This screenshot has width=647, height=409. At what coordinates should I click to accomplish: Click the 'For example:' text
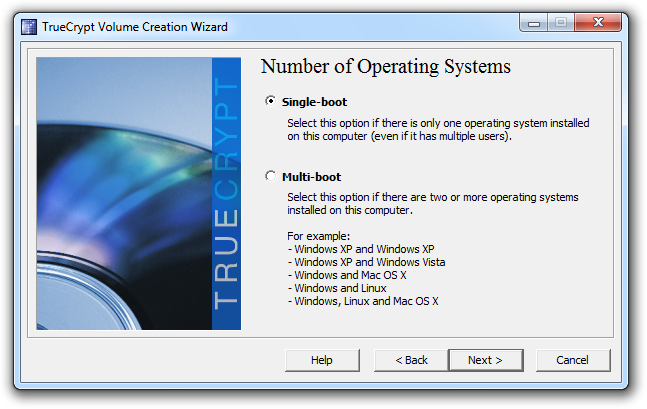[x=319, y=236]
